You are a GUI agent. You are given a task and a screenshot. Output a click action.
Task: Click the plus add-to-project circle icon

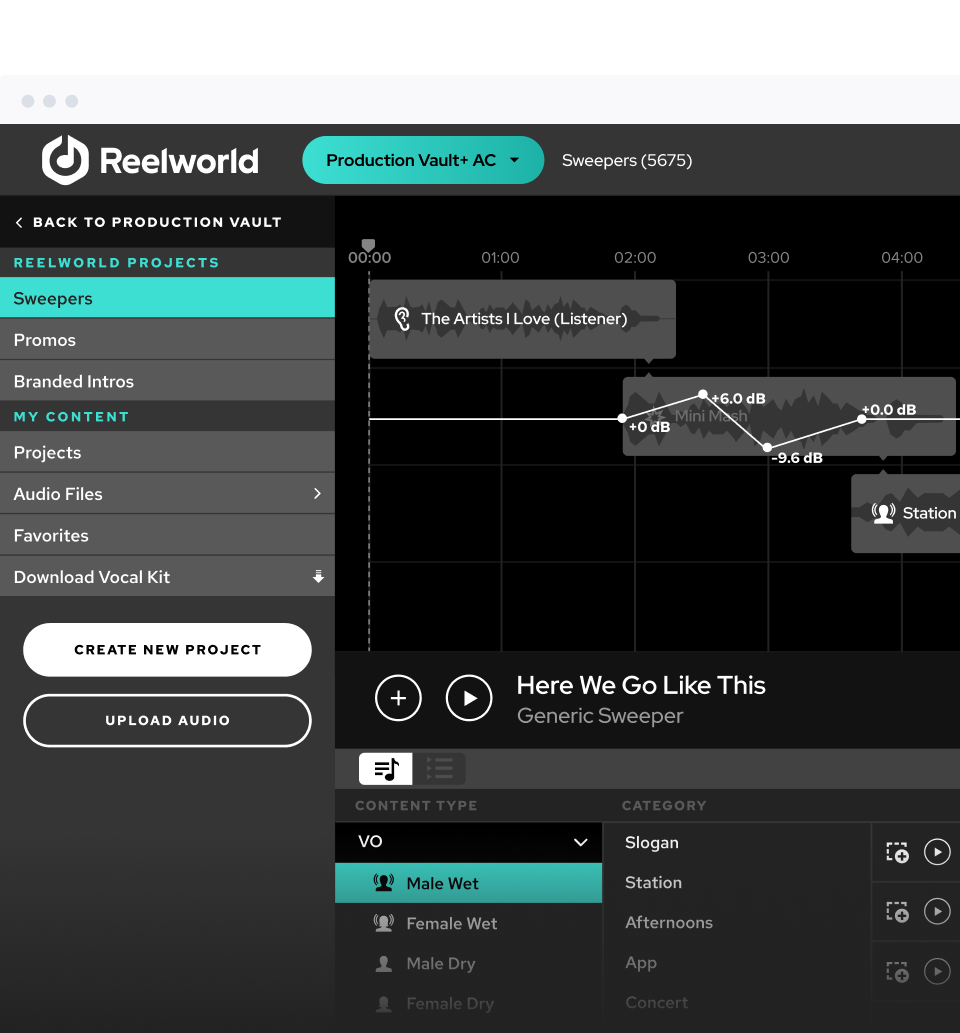398,698
